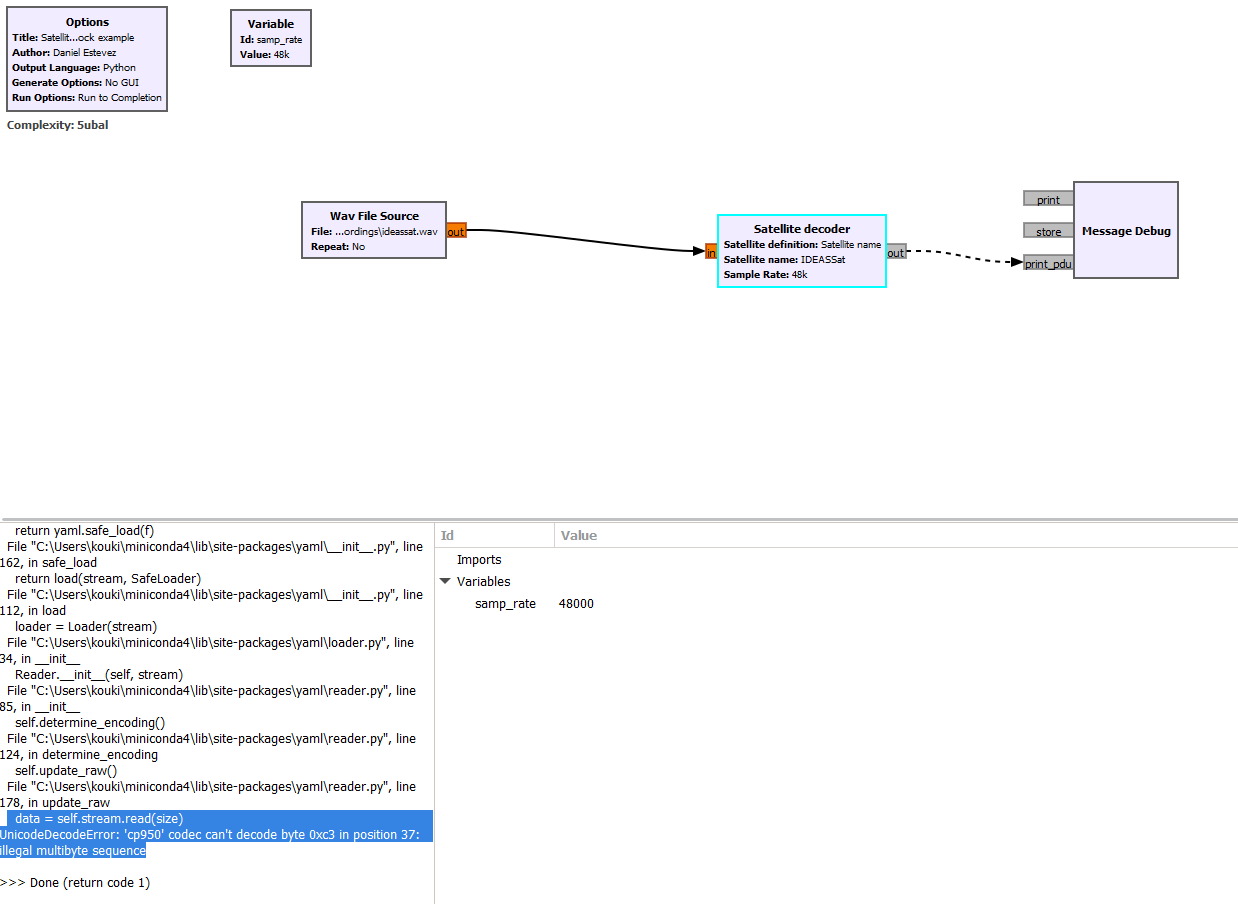Click the 'Satellite definition: Satellite name' text
1238x904 pixels.
pos(802,244)
